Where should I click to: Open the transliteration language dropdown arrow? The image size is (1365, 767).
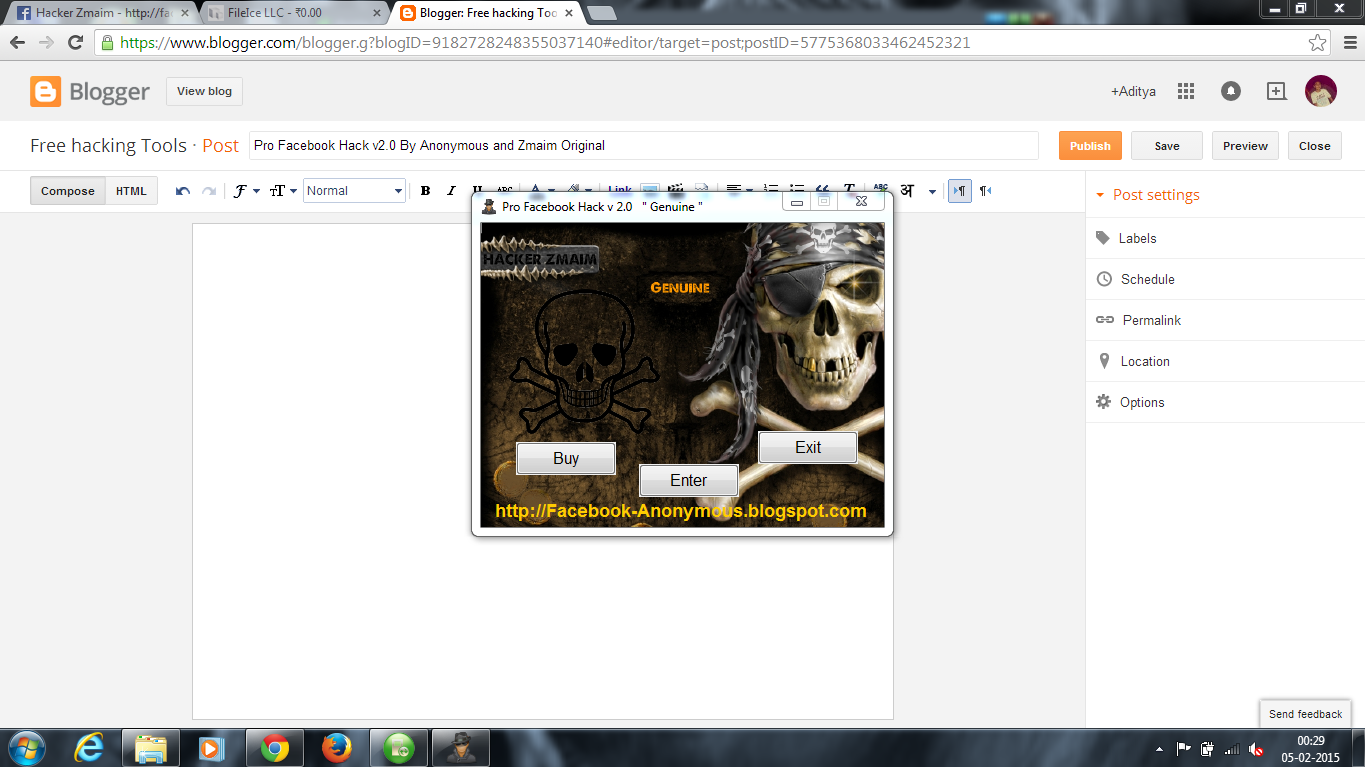[932, 191]
